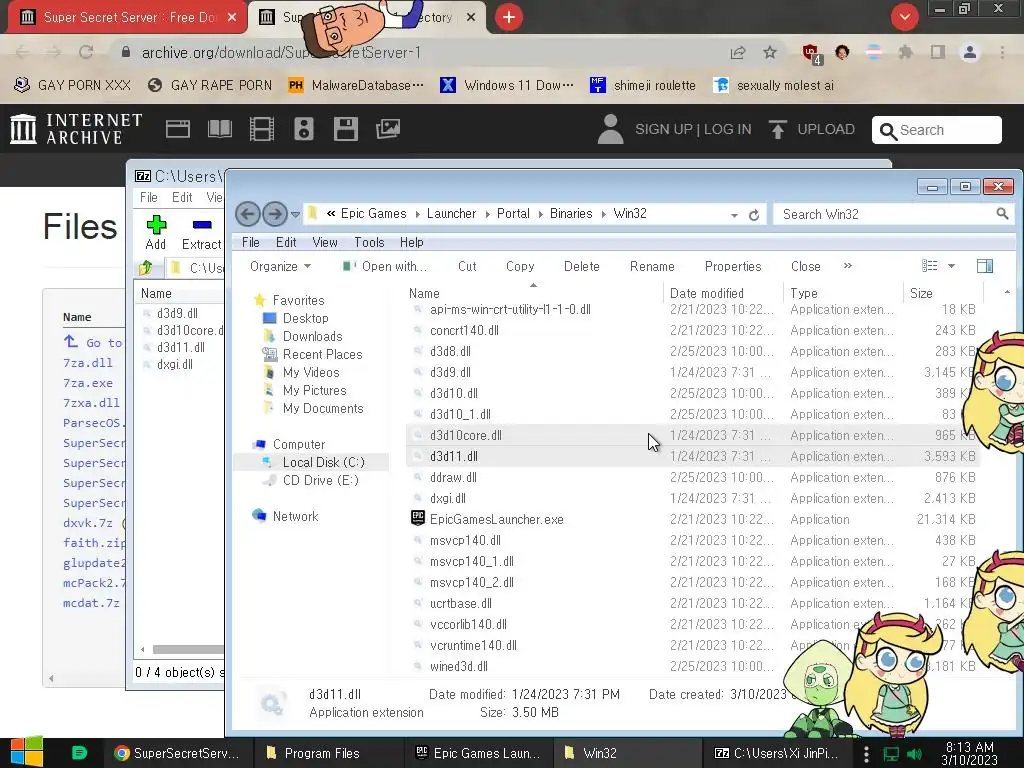Show more toolbar commands chevron
Screen dimensions: 1024x768
848,266
